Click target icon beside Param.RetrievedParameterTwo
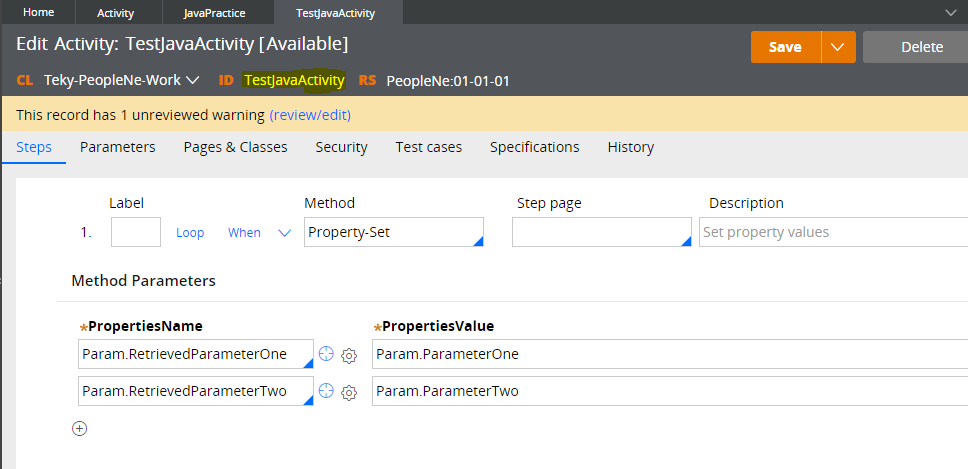 click(x=326, y=391)
